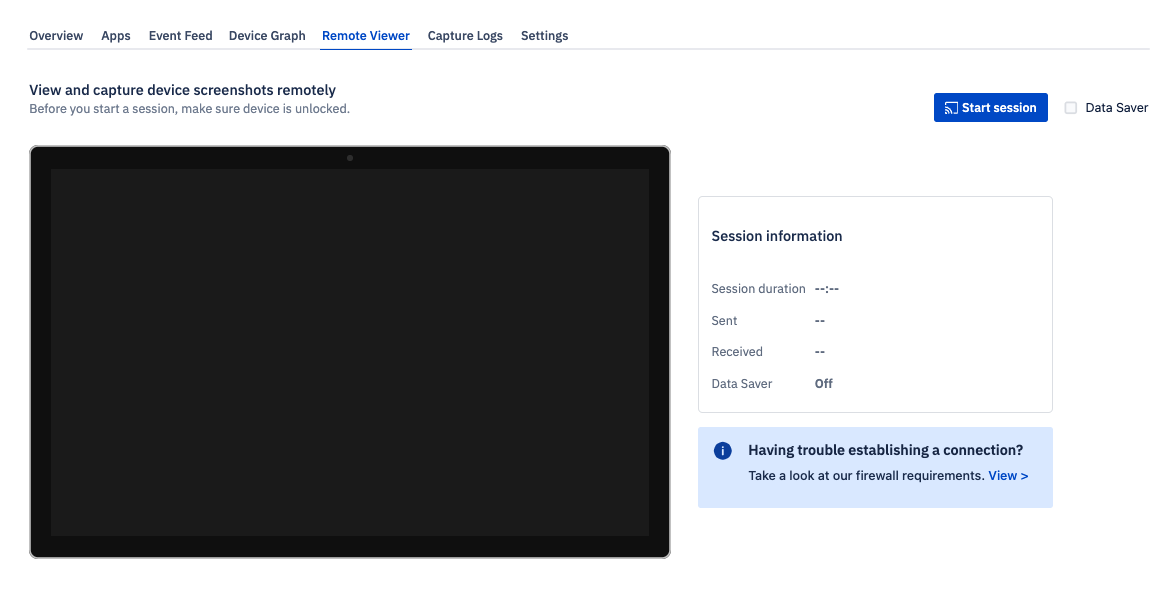Switch to the Settings tab

point(544,35)
